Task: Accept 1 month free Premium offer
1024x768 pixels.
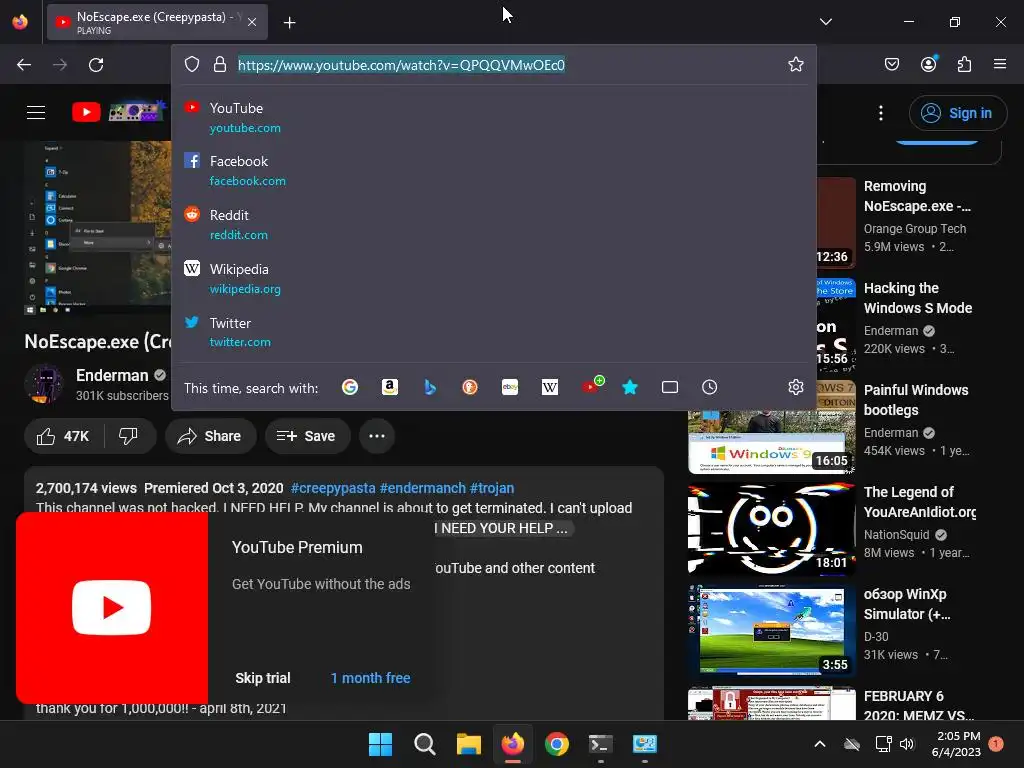Action: click(370, 678)
